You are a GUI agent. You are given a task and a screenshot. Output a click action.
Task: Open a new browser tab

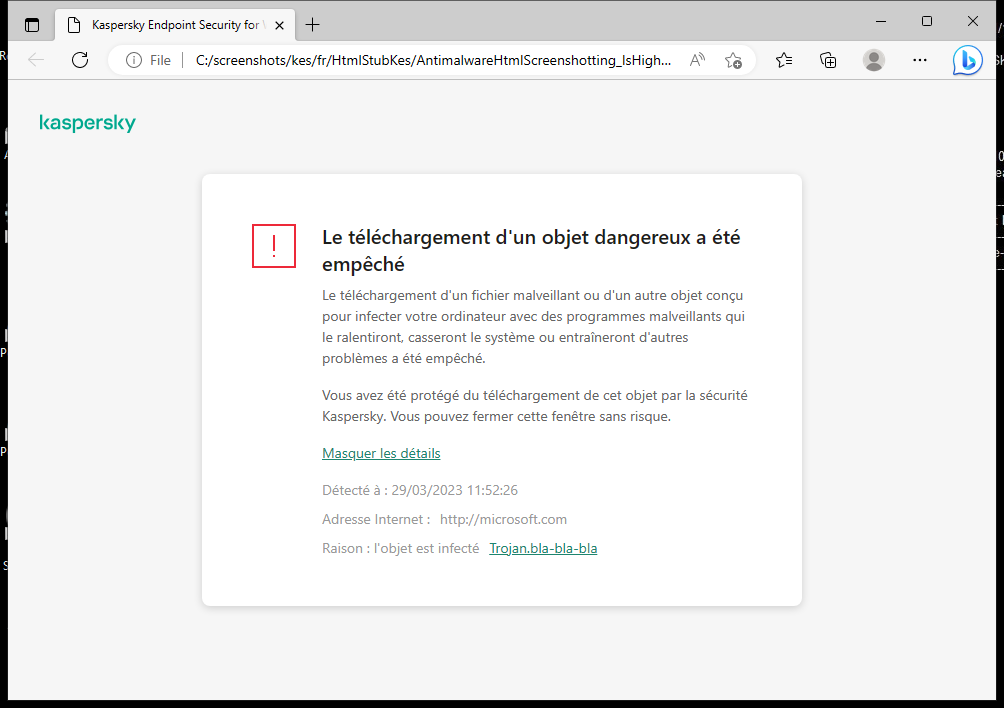pos(312,24)
